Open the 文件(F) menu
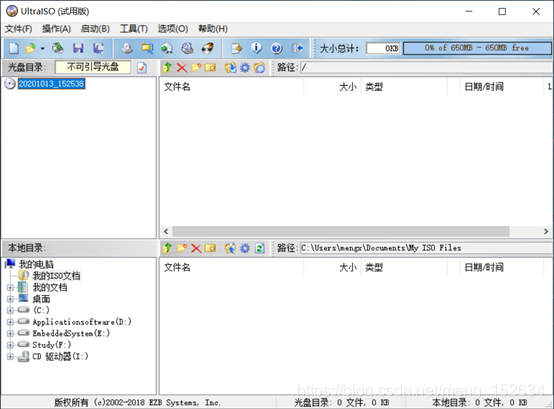 18,29
